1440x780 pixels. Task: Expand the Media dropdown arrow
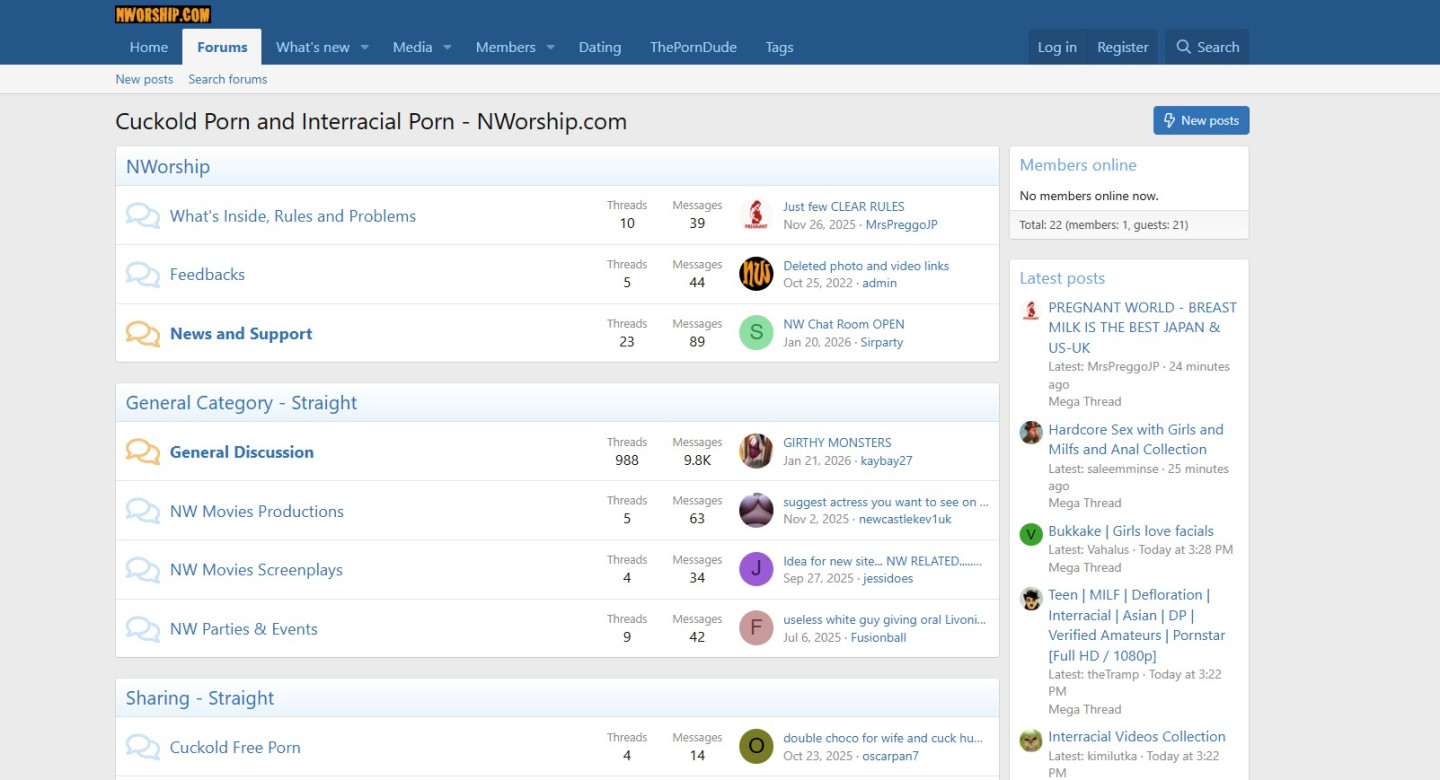click(447, 47)
